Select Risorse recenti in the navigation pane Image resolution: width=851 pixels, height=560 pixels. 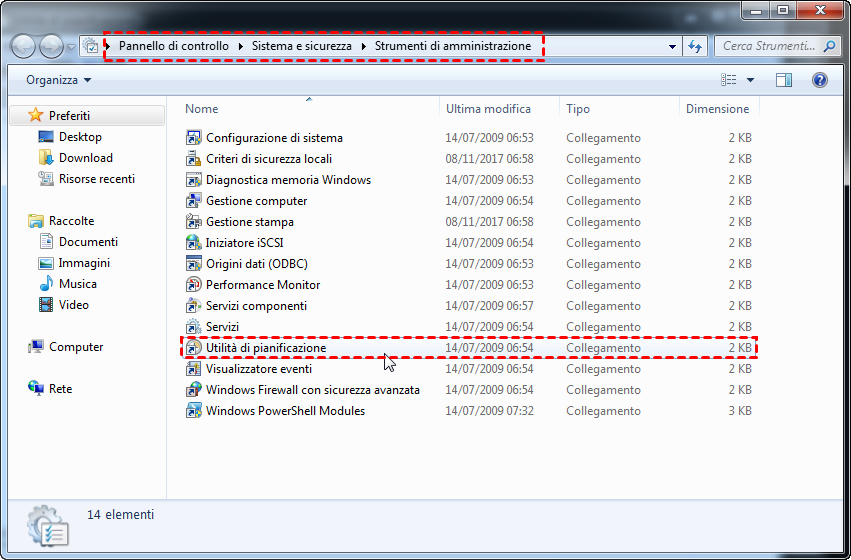tap(97, 179)
